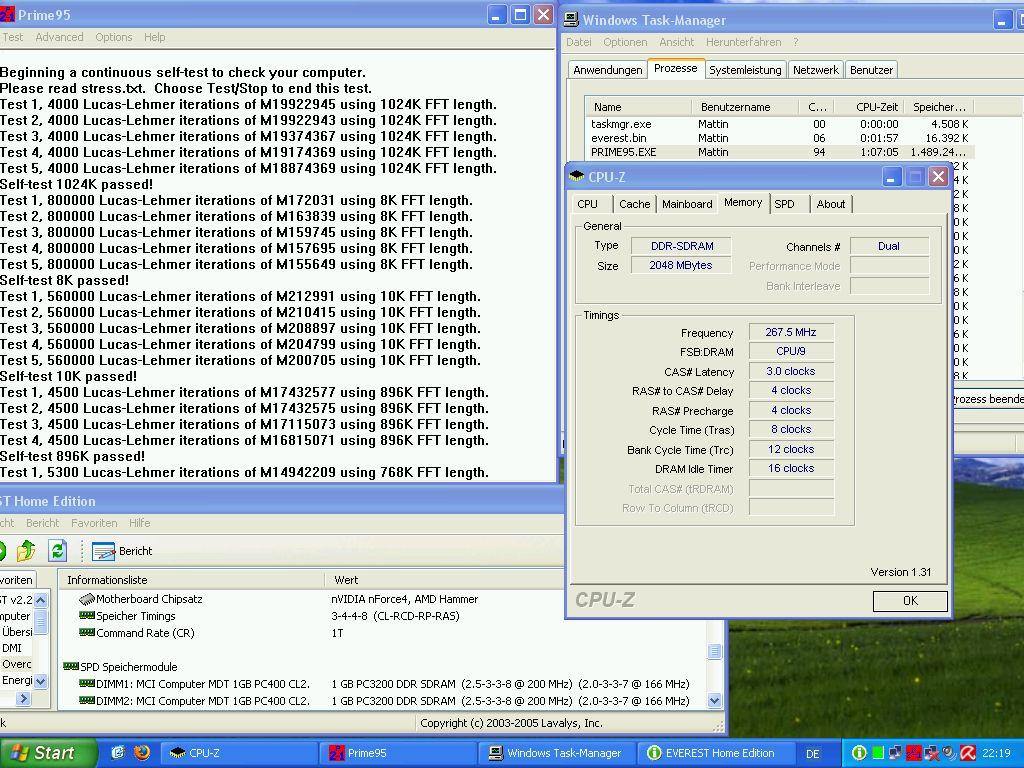Open the Cache tab in CPU-Z
This screenshot has width=1024, height=768.
634,204
